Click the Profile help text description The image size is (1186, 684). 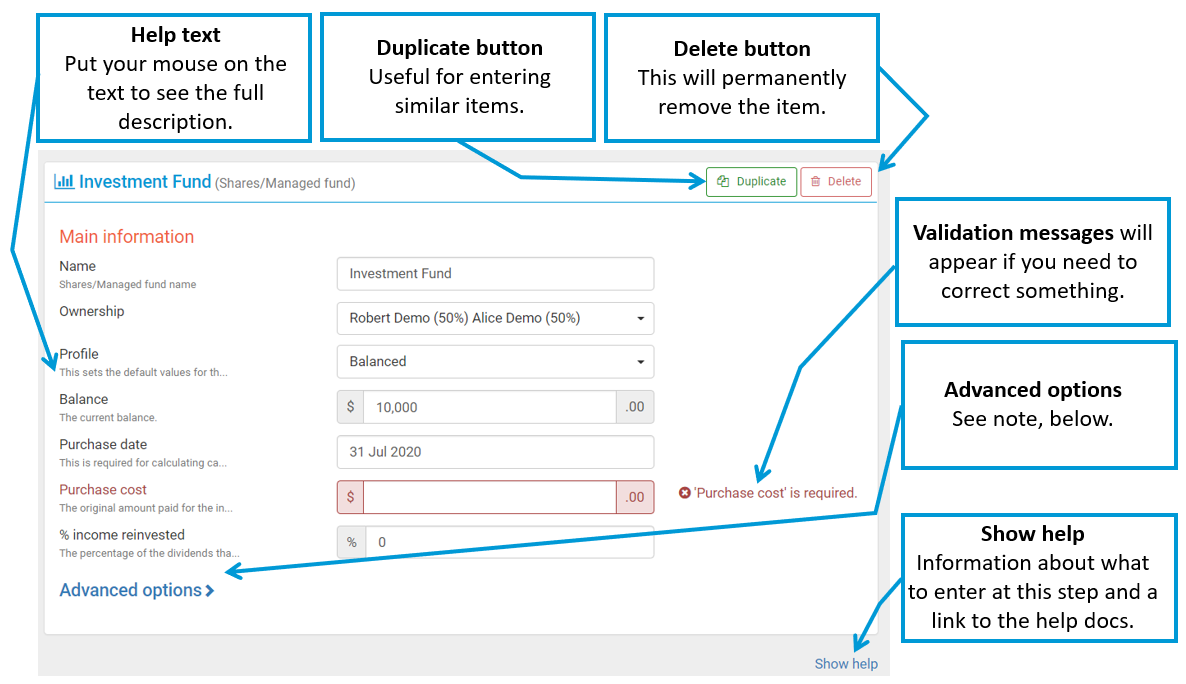point(143,372)
